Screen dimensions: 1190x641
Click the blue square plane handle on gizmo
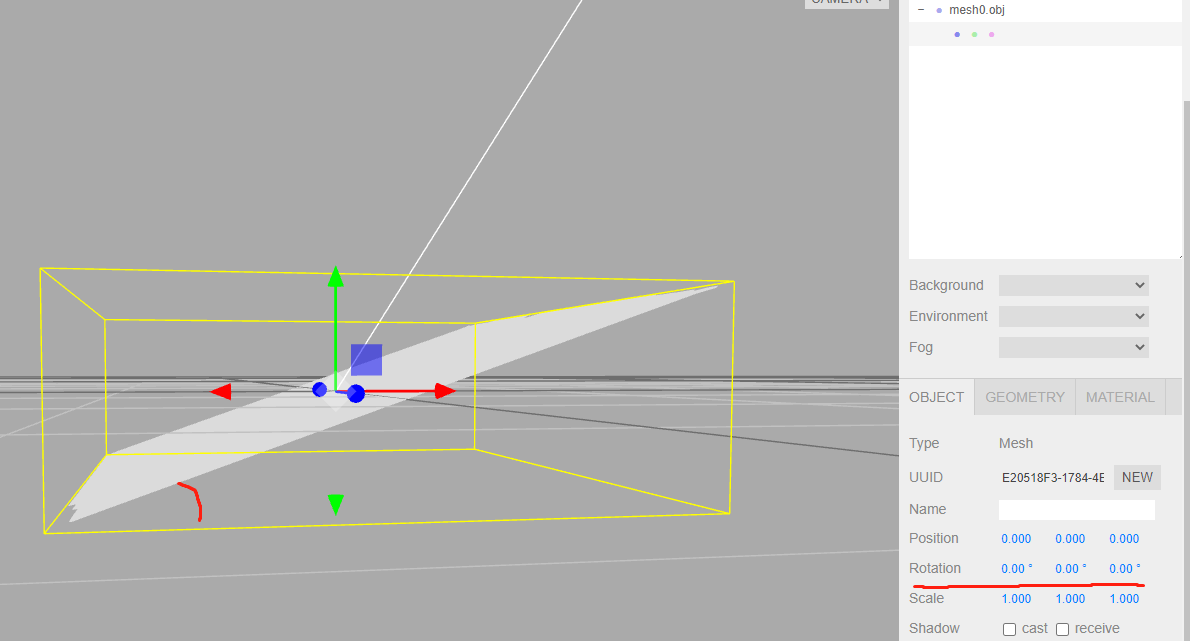[x=367, y=360]
